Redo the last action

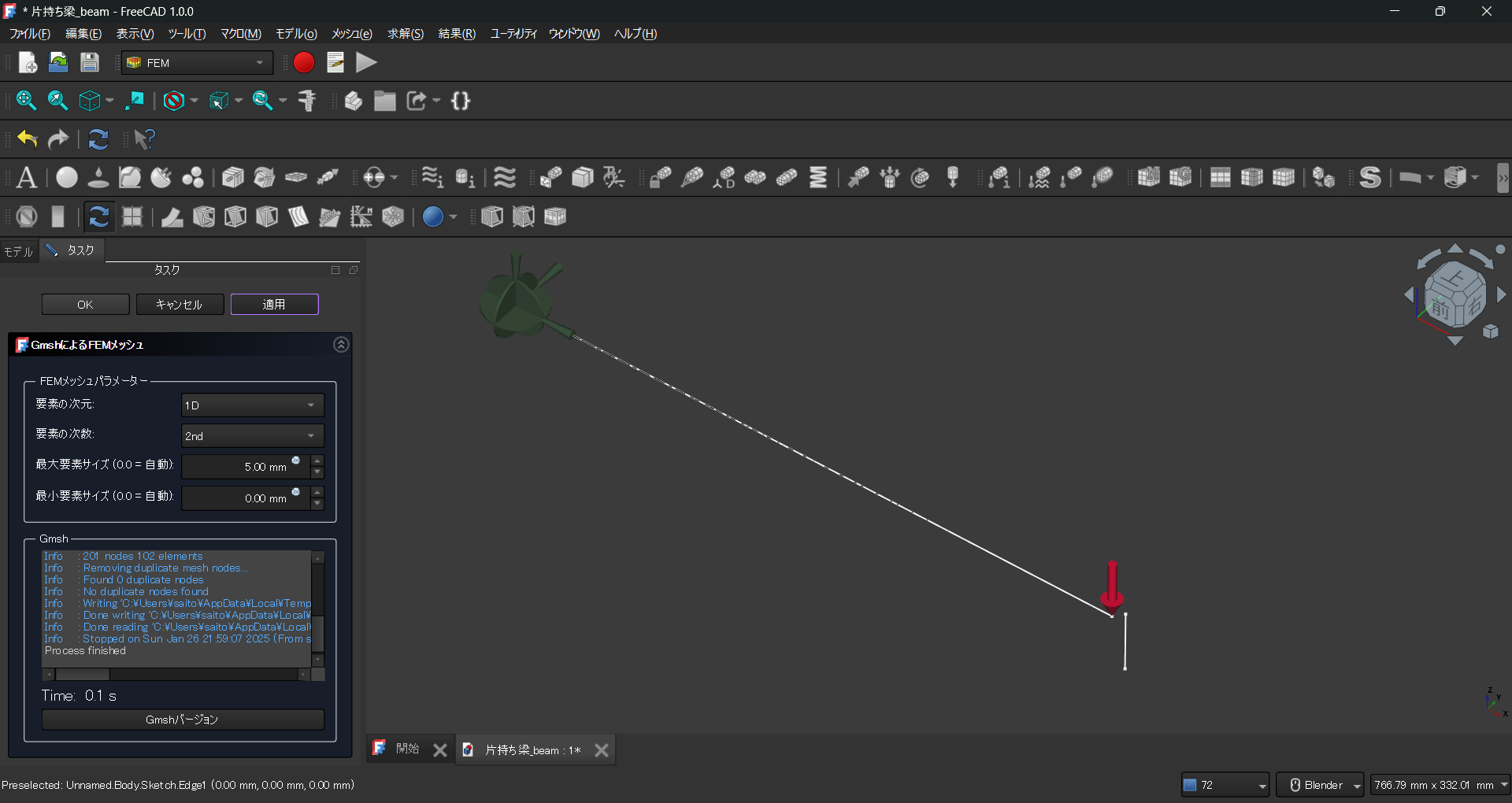click(59, 139)
